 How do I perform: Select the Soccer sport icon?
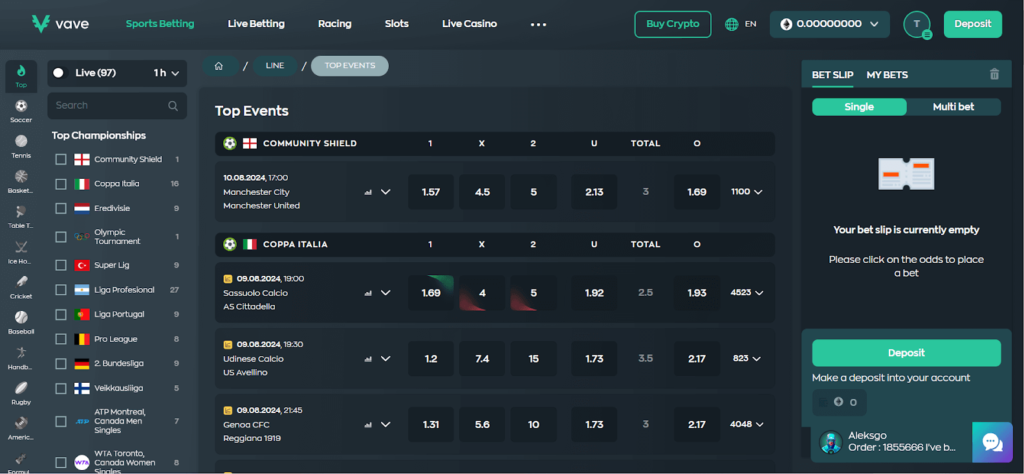coord(21,106)
